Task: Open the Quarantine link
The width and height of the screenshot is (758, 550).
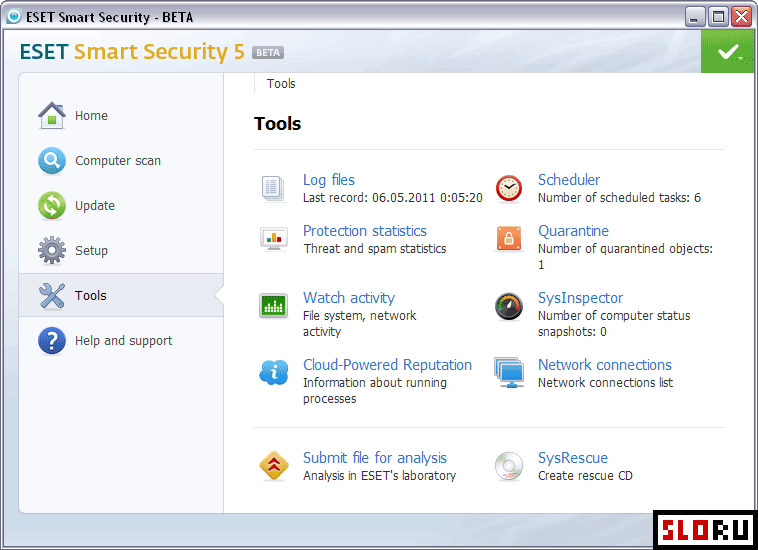Action: click(573, 231)
